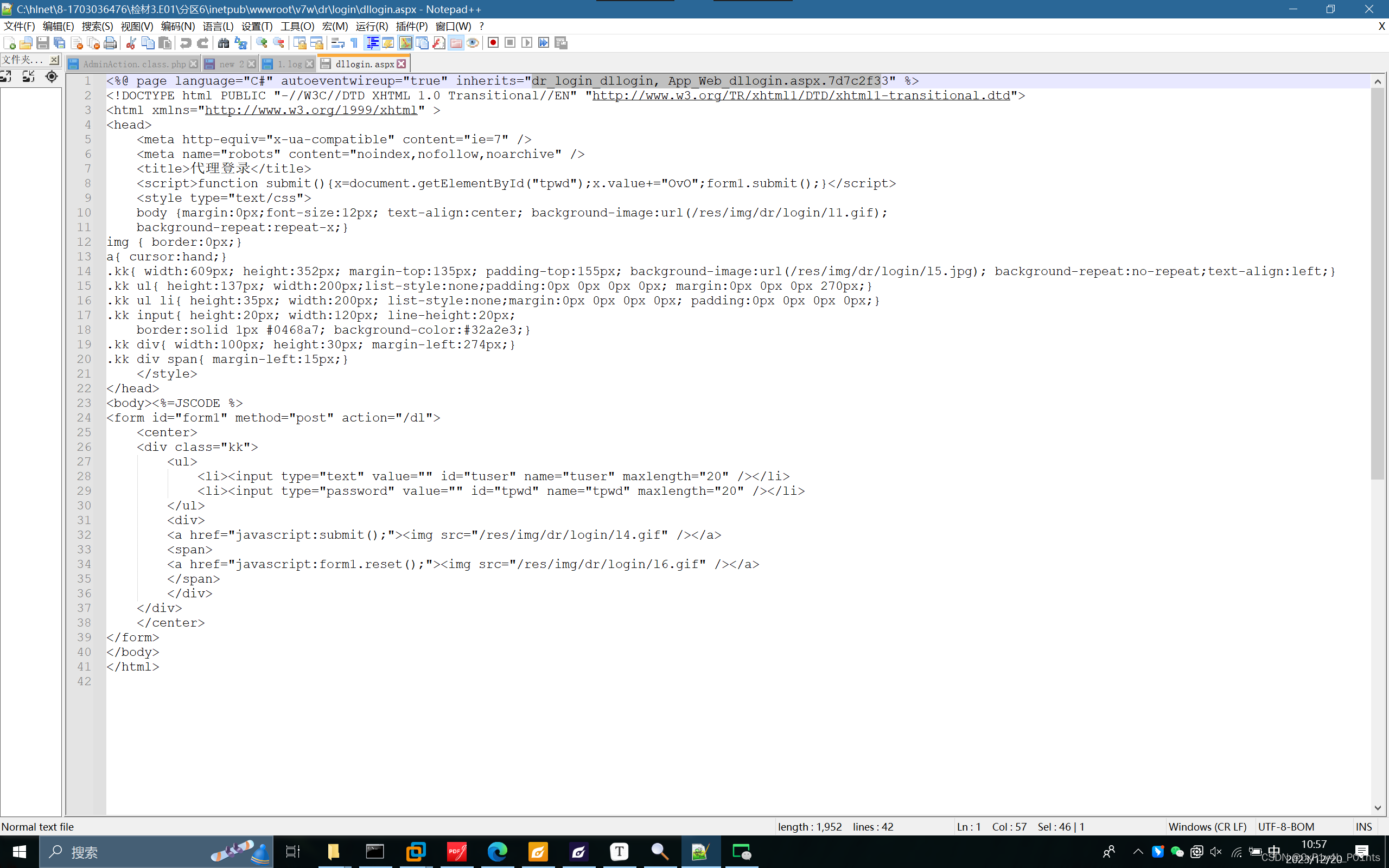Switch to the 1.log tab
The width and height of the screenshot is (1389, 868).
click(289, 65)
